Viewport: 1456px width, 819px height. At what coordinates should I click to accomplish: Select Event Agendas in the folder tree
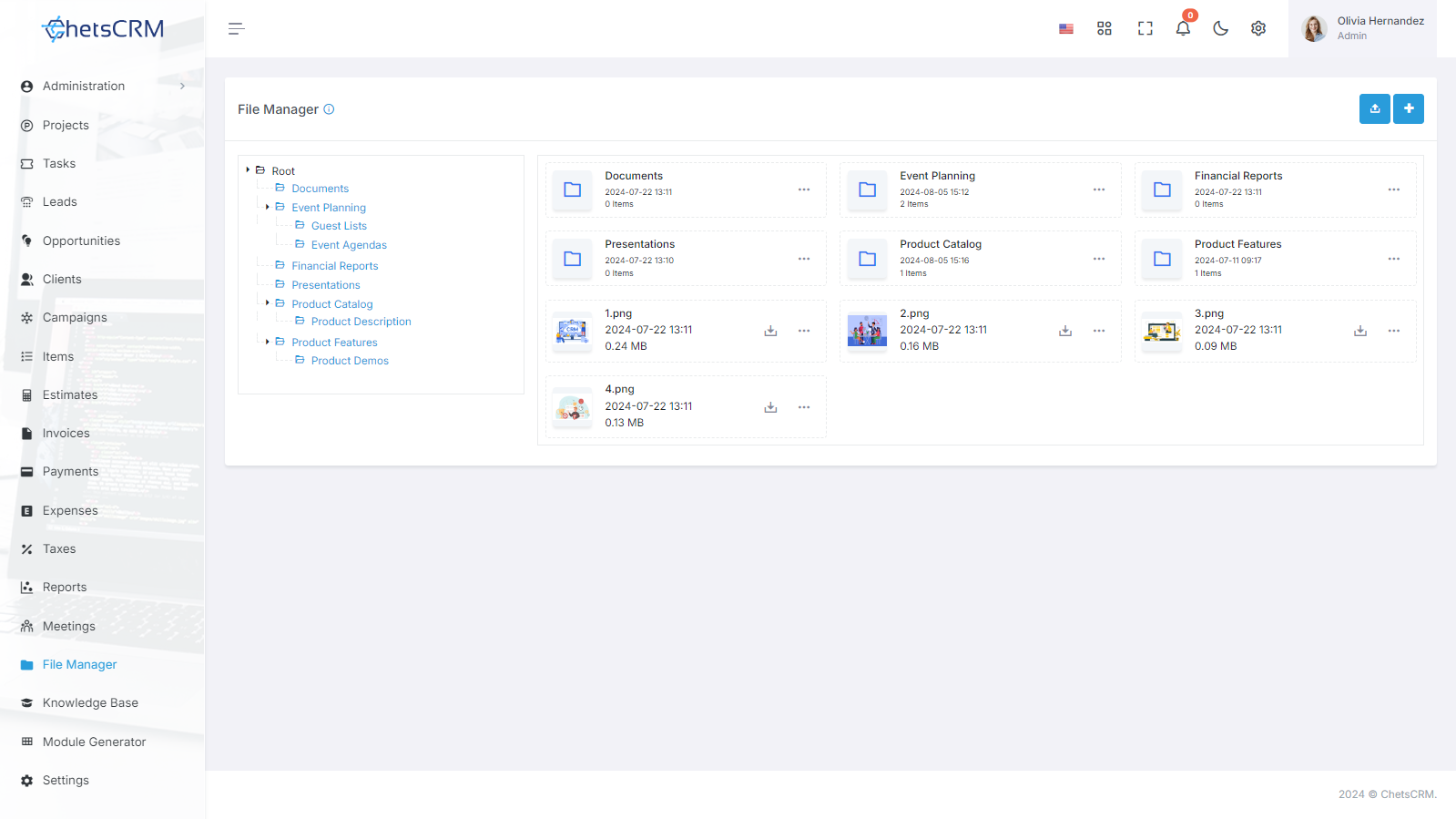pyautogui.click(x=349, y=245)
